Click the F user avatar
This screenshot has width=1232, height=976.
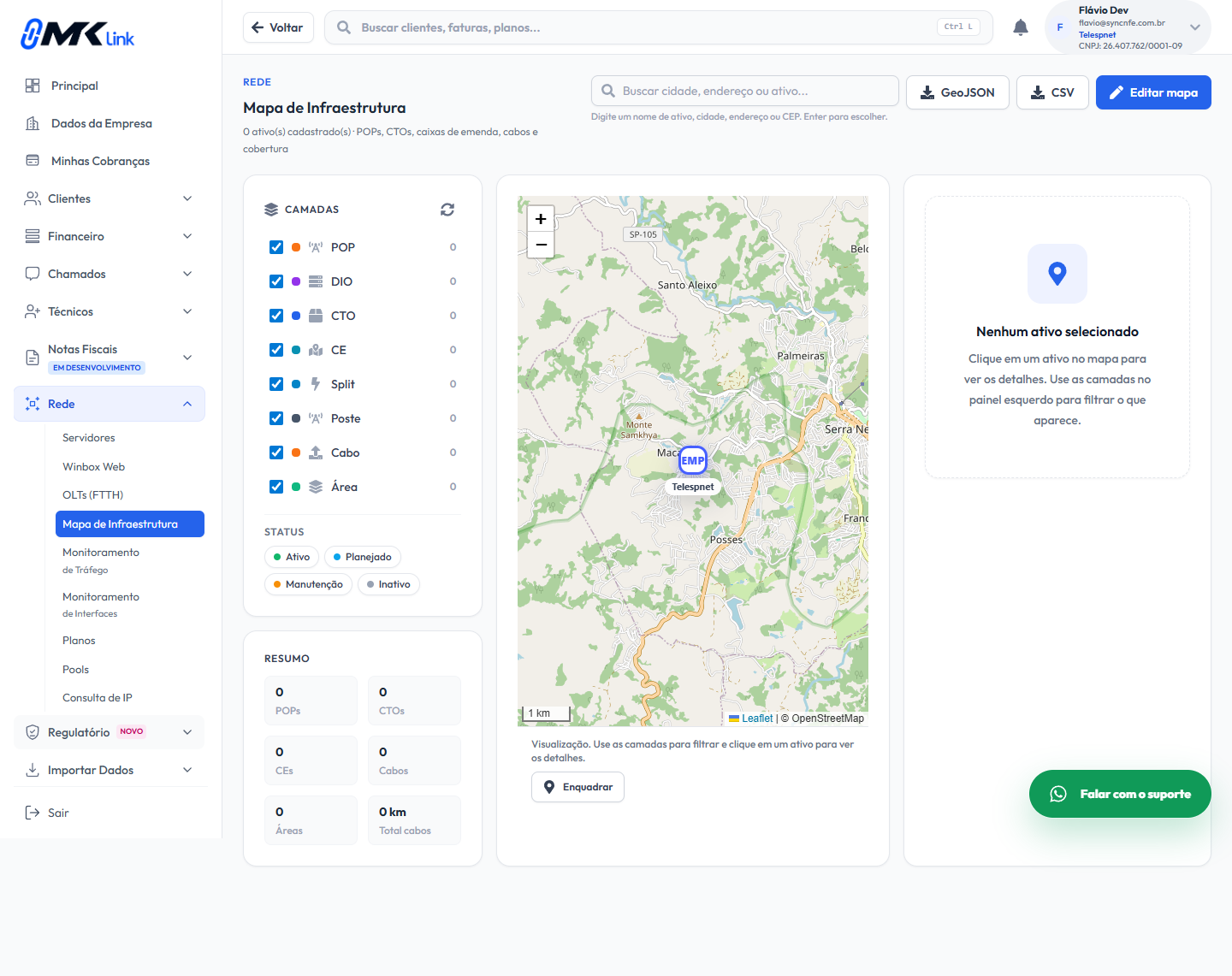pyautogui.click(x=1060, y=27)
